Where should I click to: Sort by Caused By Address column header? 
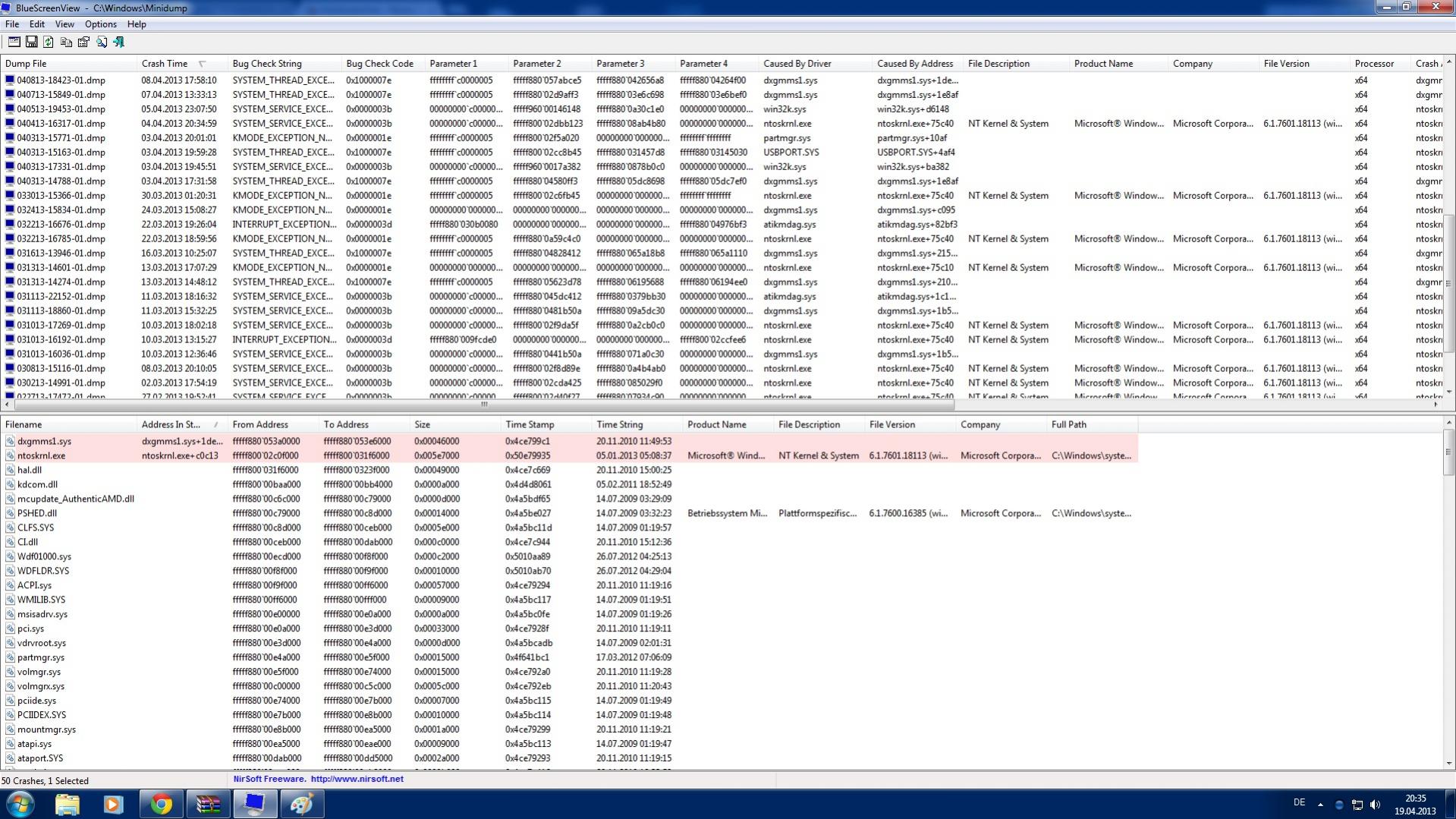tap(918, 64)
